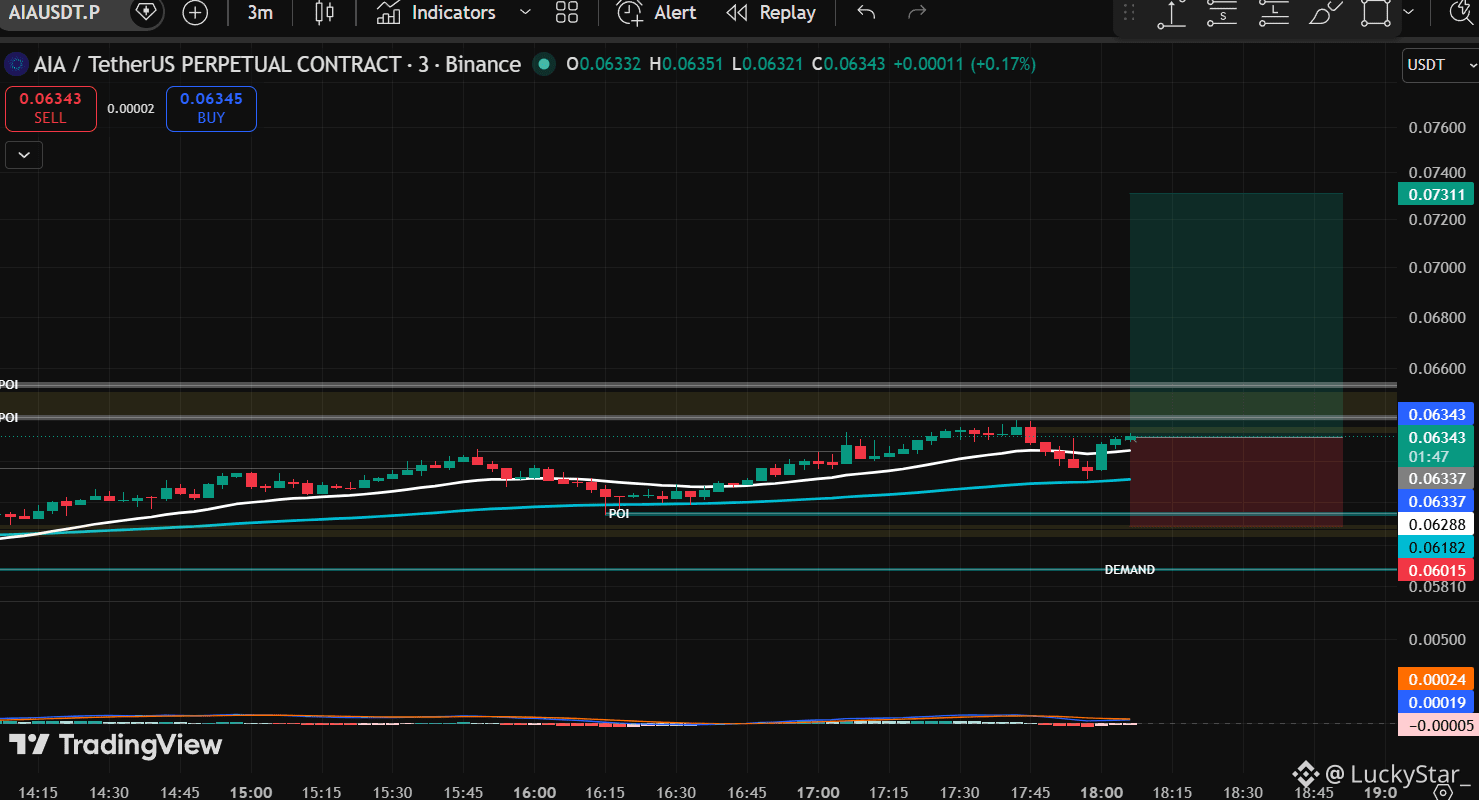
Task: Click the 16:00 time axis label
Action: pos(534,792)
